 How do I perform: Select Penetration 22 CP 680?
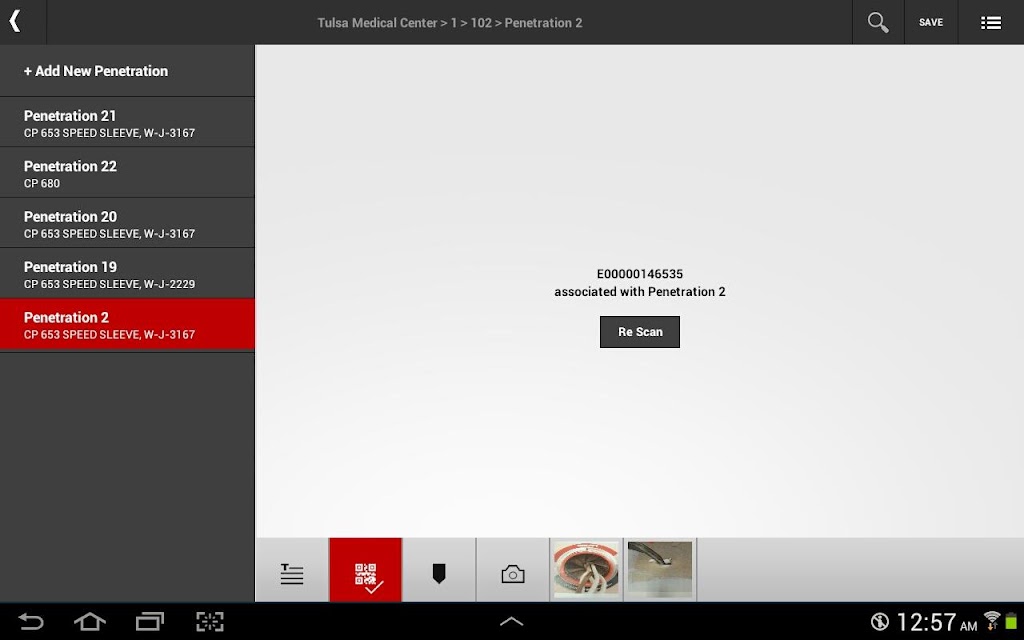(127, 172)
